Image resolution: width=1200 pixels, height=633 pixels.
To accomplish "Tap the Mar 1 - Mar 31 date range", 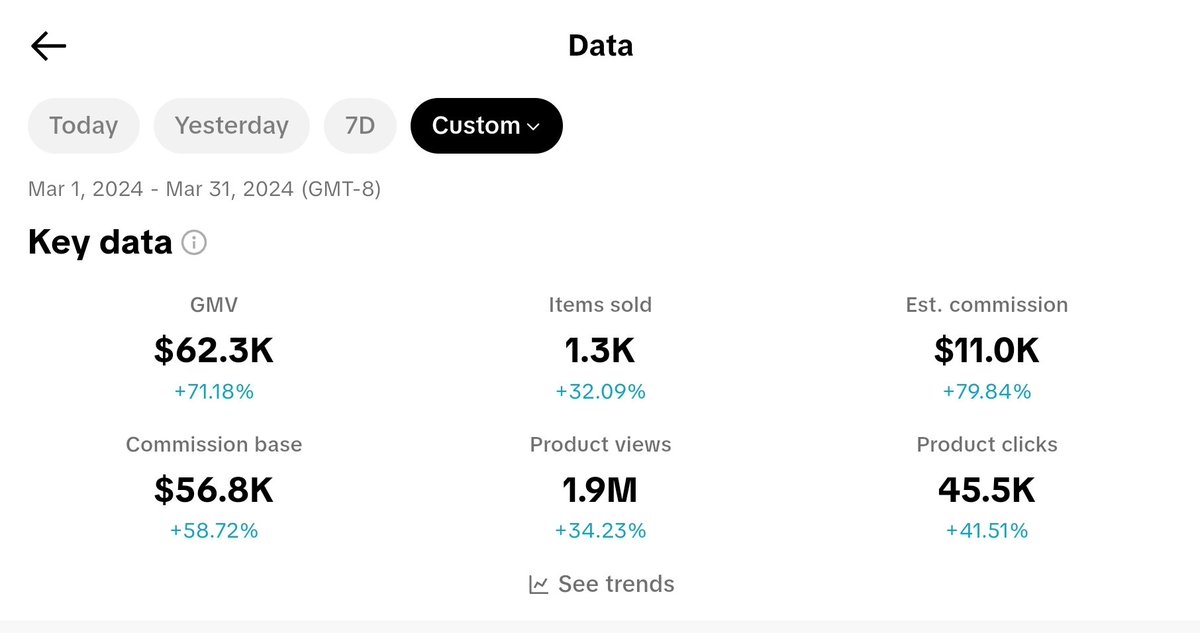I will click(x=204, y=189).
